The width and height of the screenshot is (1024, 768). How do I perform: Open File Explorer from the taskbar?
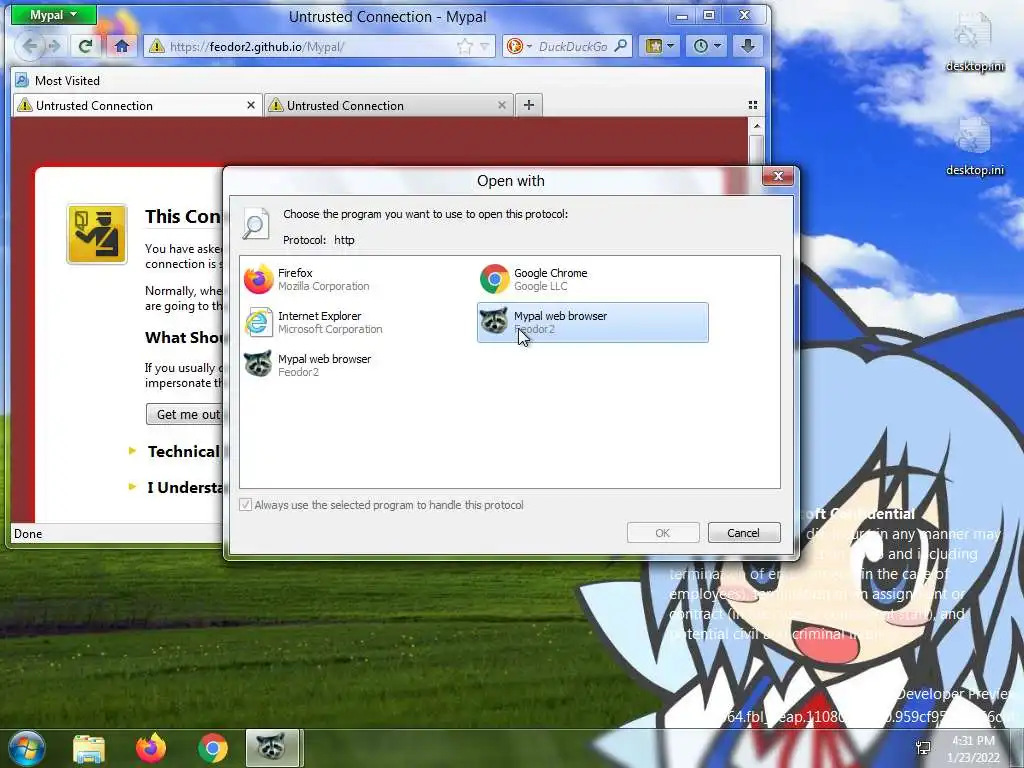point(89,749)
